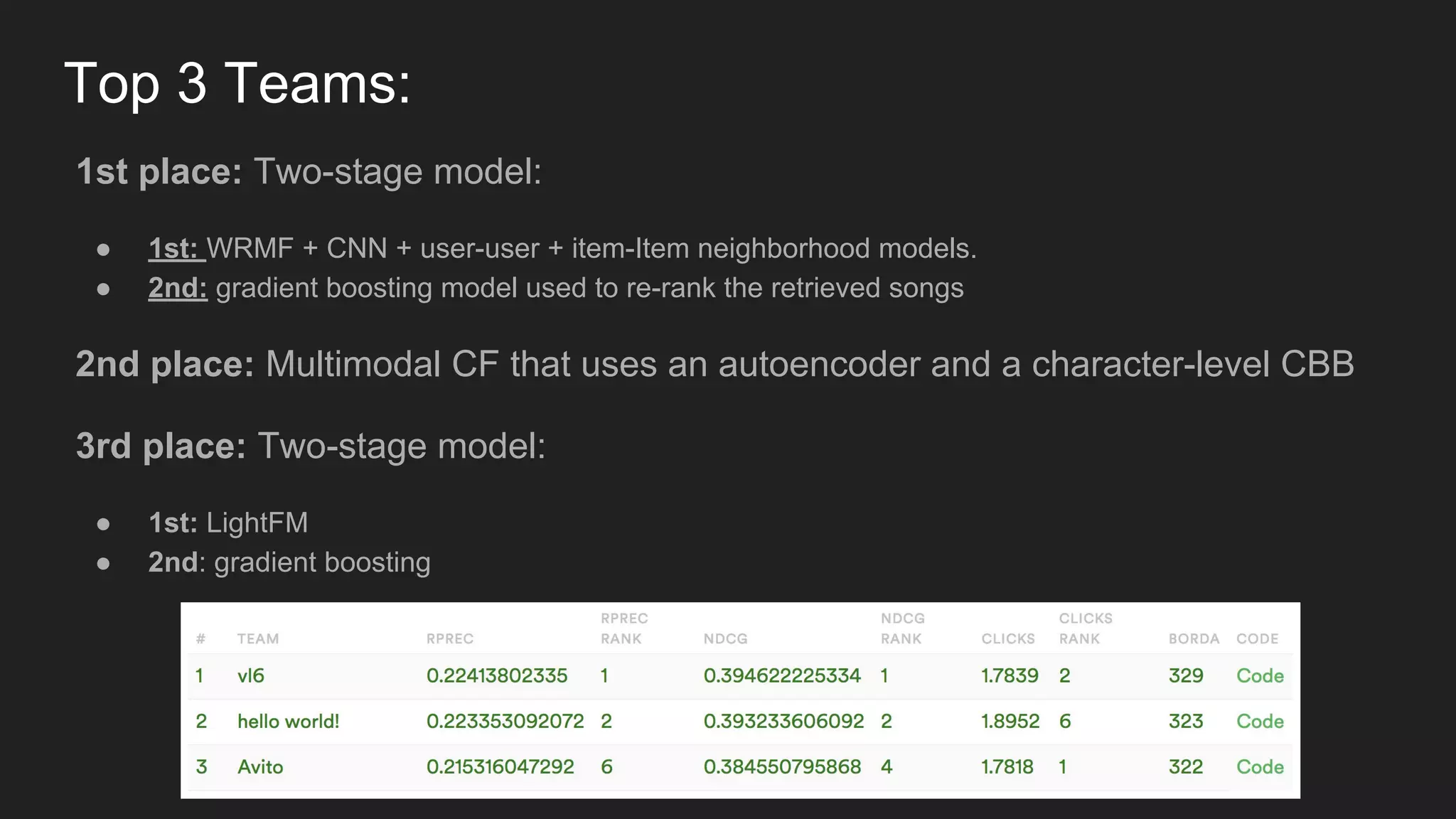Click the RPREC value 0.22413802335
The image size is (1456, 819).
(x=496, y=675)
